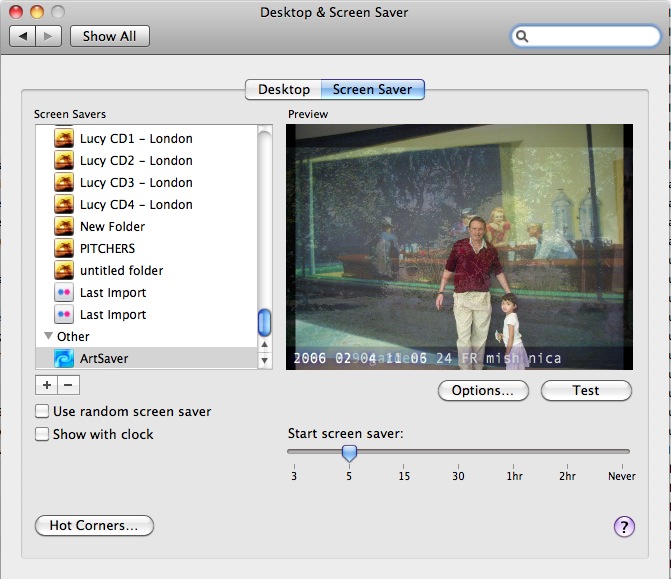
Task: Select New Folder in screen savers list
Action: [147, 227]
